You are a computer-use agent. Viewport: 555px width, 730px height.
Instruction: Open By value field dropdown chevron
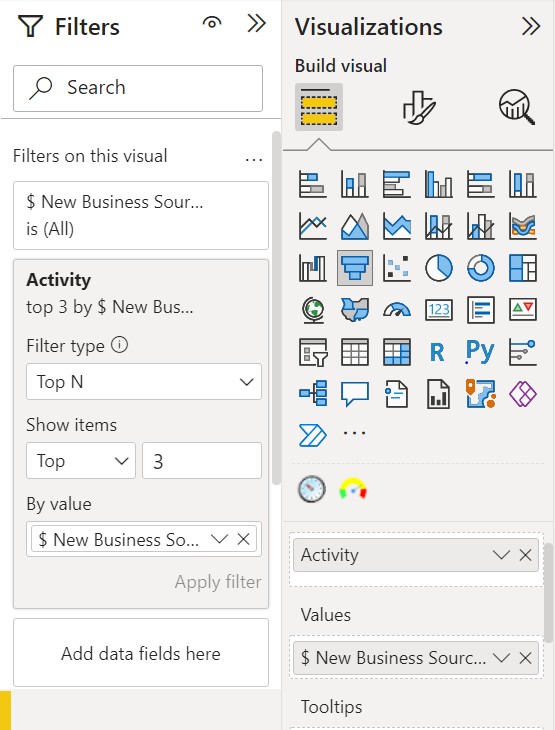219,539
